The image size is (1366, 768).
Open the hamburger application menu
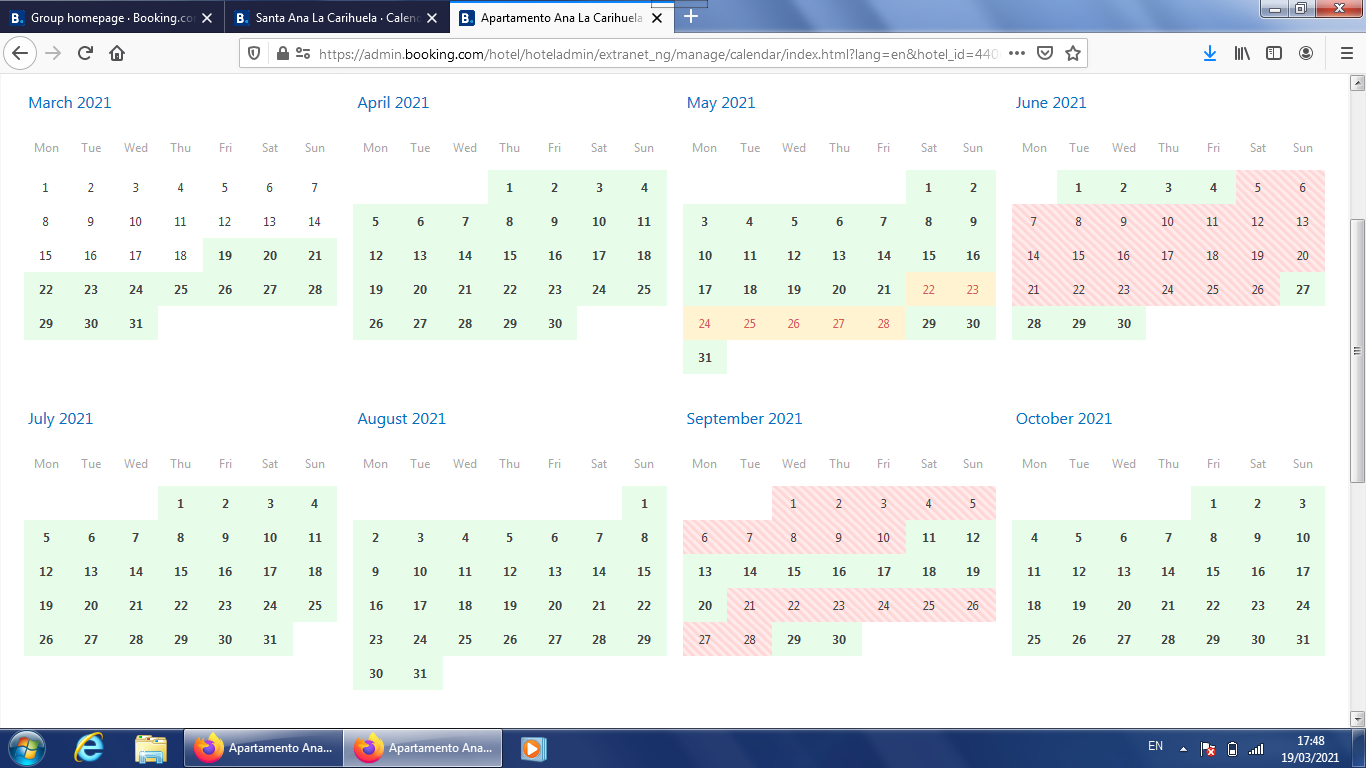pyautogui.click(x=1346, y=54)
